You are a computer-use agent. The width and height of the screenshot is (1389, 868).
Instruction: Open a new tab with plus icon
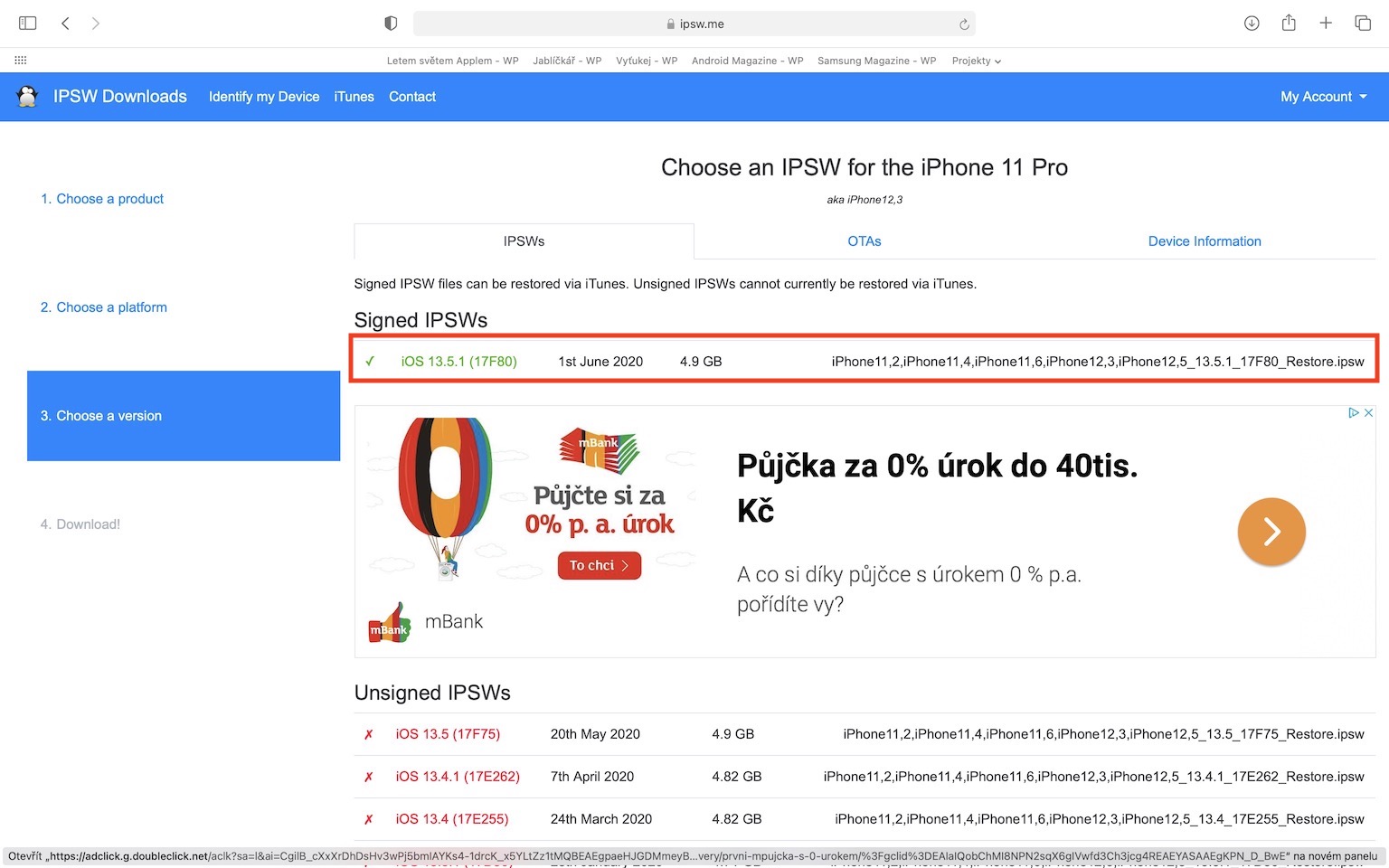pos(1326,24)
